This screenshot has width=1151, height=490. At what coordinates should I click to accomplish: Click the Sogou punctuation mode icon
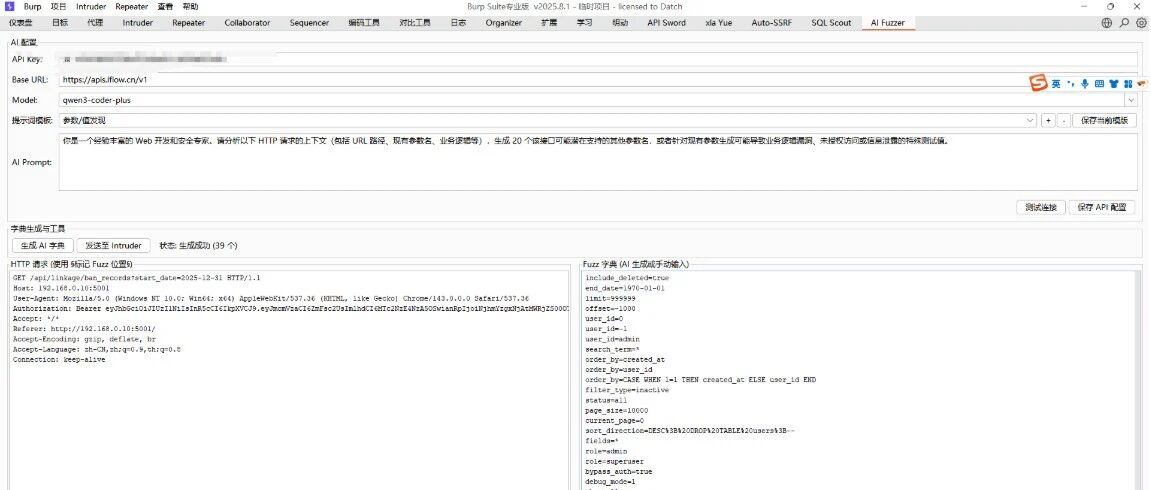click(1070, 84)
